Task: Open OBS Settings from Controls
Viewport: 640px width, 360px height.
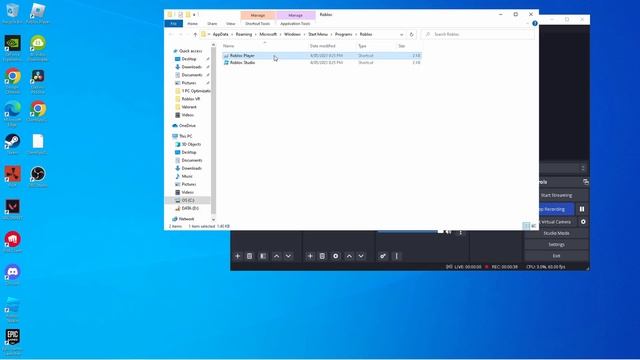Action: 556,244
